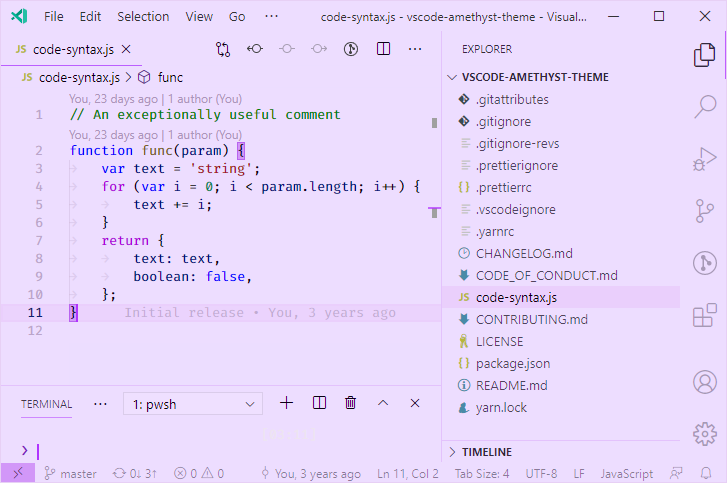Open CONTRIBUTING.md file

tap(561, 320)
